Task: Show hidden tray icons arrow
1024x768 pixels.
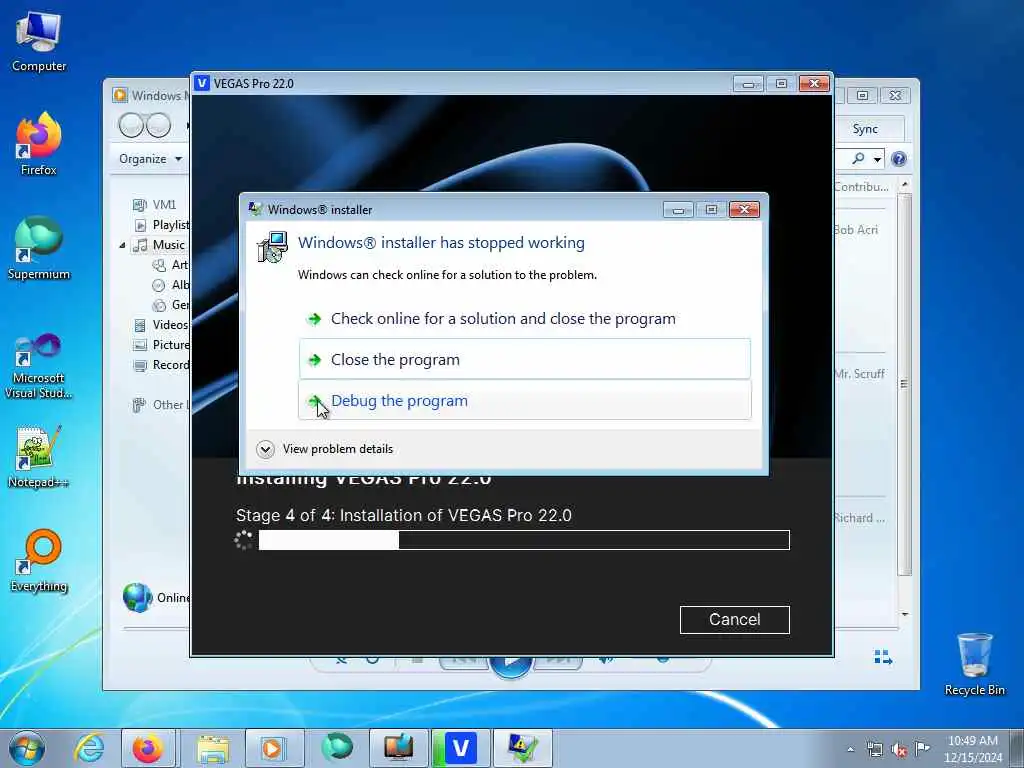Action: tap(850, 749)
